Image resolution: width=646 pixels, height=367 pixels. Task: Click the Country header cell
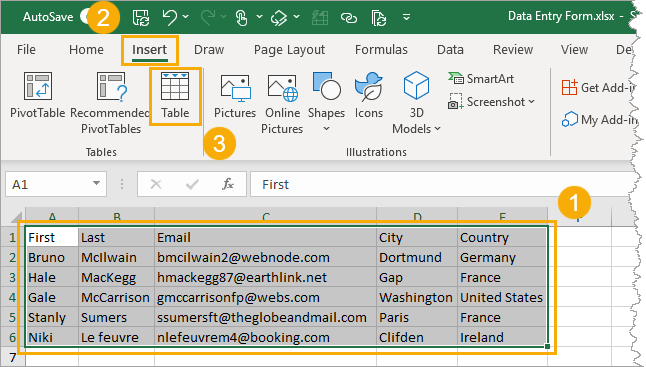tap(502, 238)
